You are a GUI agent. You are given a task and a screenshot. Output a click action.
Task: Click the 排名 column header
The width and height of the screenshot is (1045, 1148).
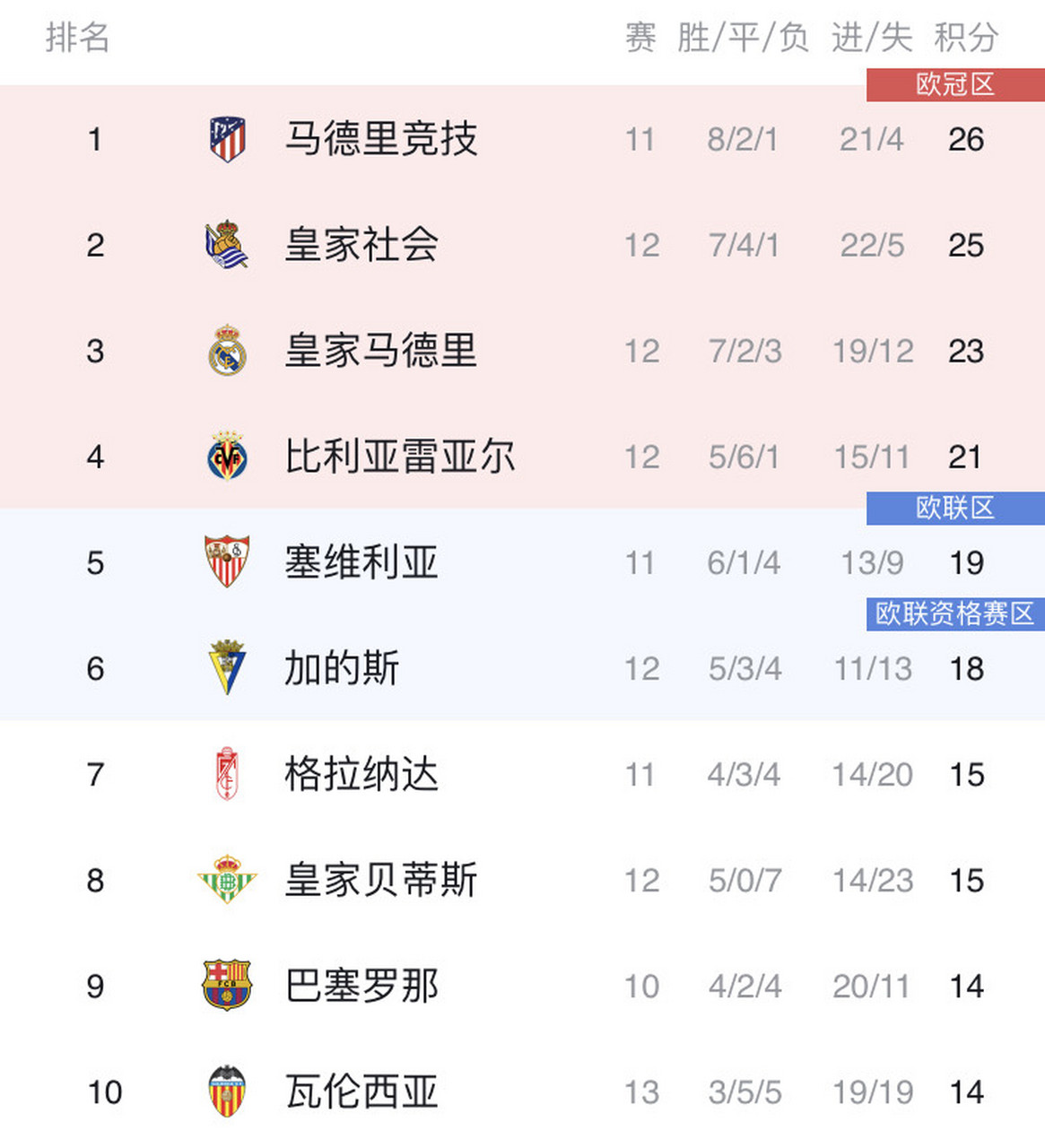pyautogui.click(x=78, y=38)
